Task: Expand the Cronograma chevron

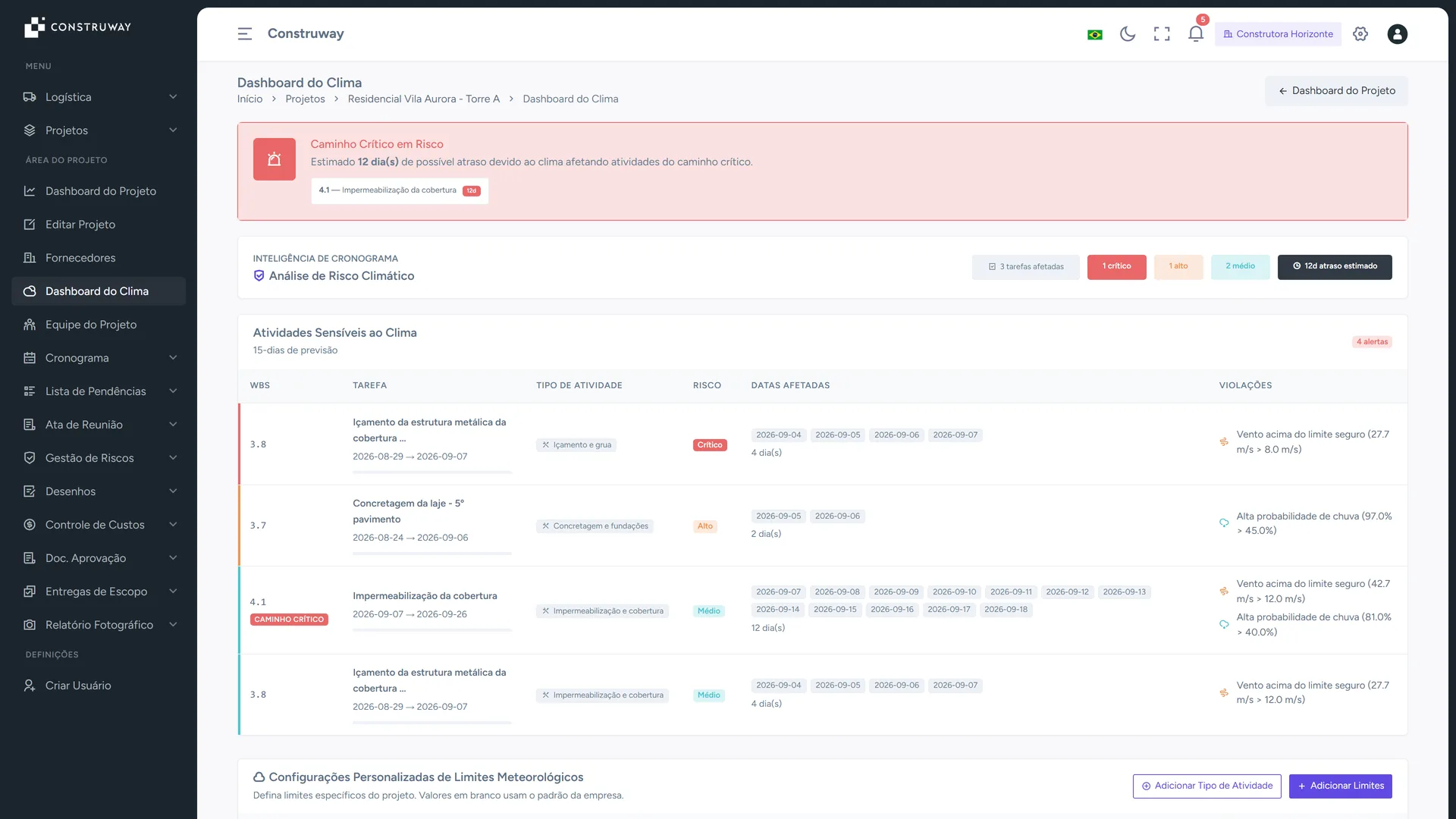Action: [173, 358]
